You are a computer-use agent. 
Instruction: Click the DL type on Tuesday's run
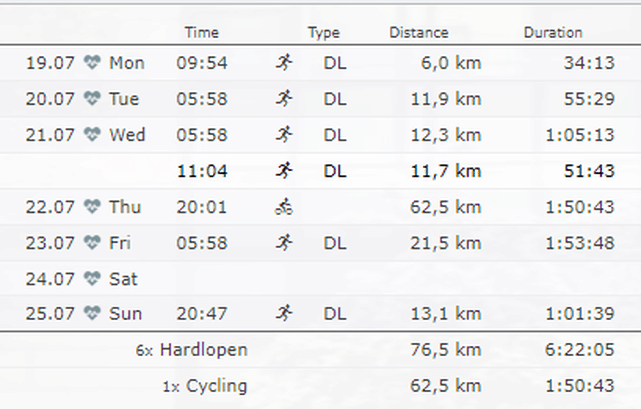click(x=335, y=99)
